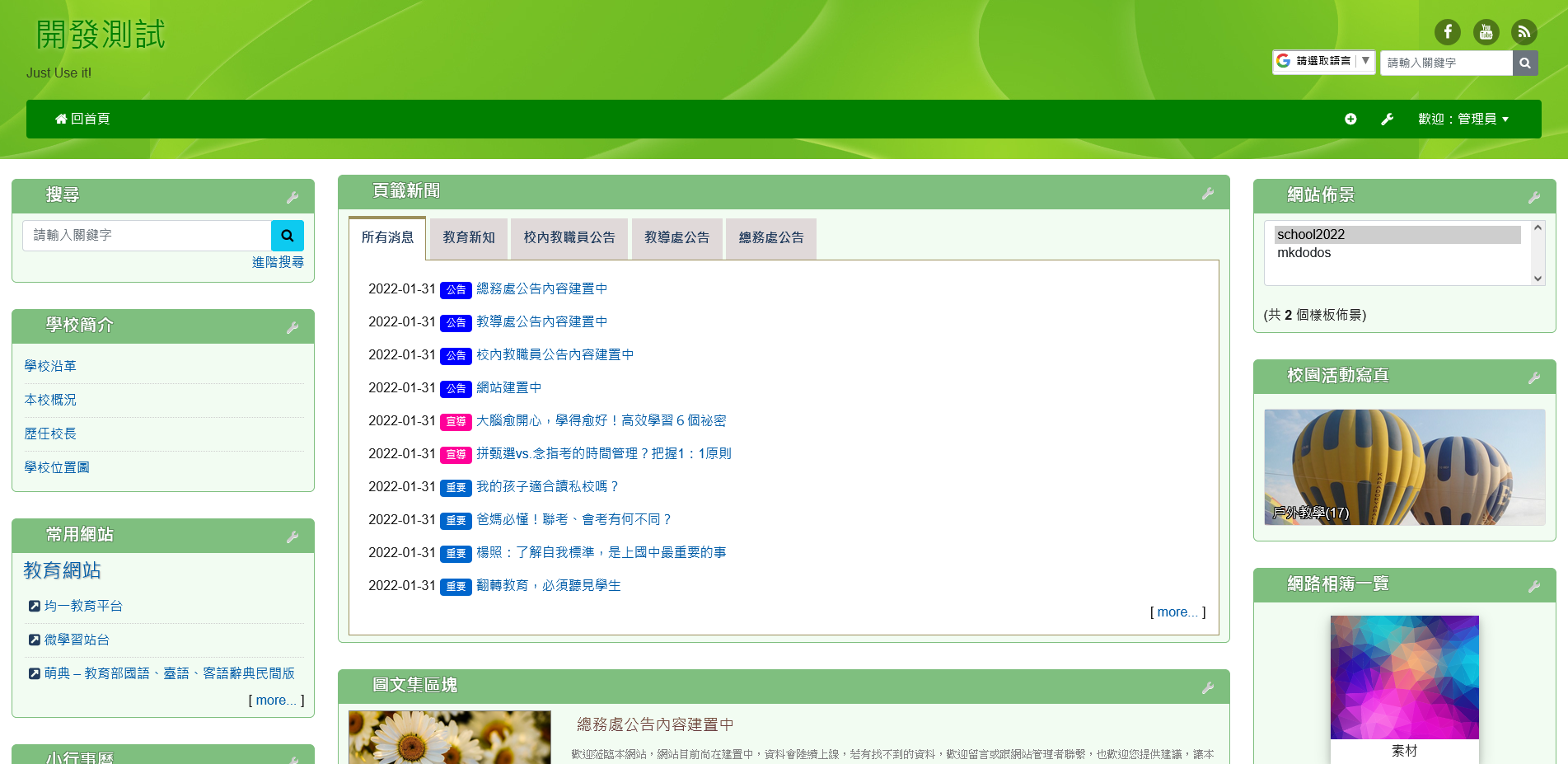Select mkdodos theme in the list
The height and width of the screenshot is (764, 1568).
(1304, 253)
